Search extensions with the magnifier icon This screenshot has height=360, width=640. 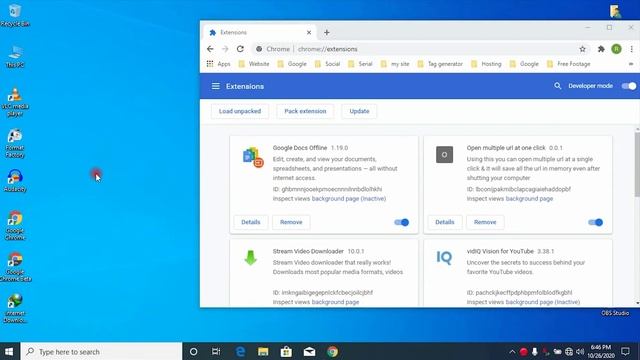pos(557,86)
